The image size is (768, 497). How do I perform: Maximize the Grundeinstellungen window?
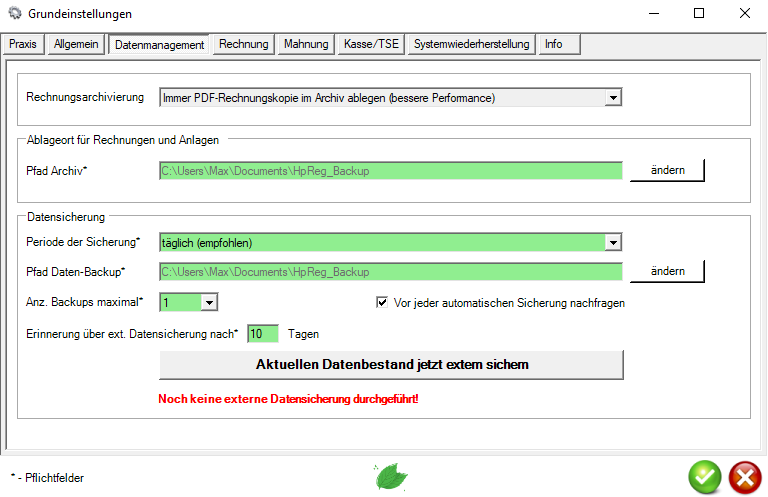(699, 13)
